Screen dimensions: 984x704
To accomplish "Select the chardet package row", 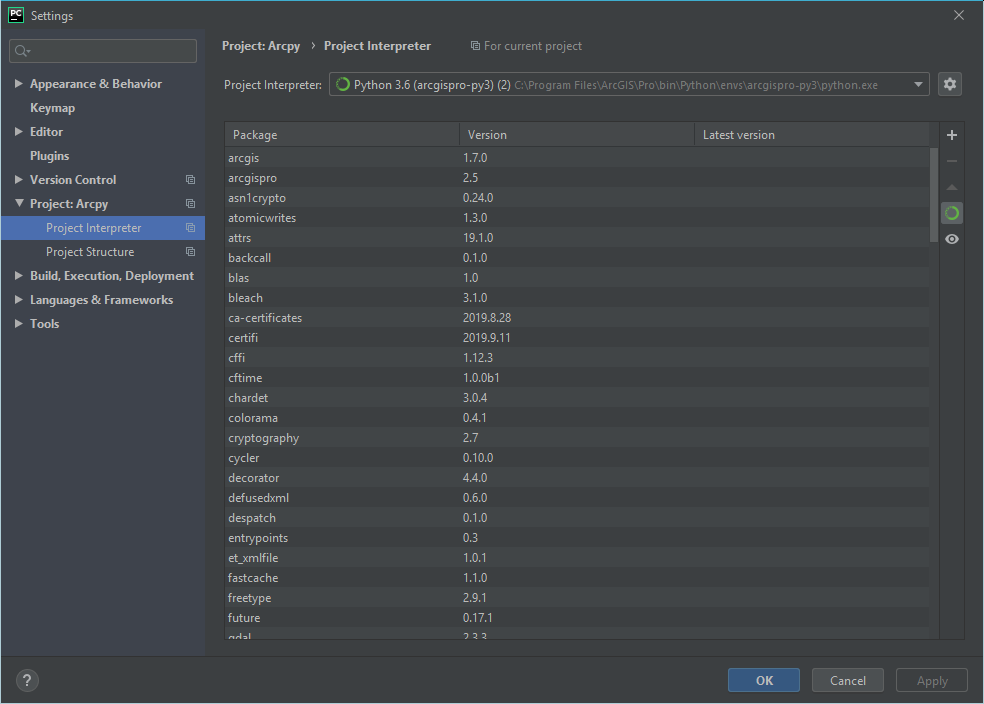I will point(577,398).
